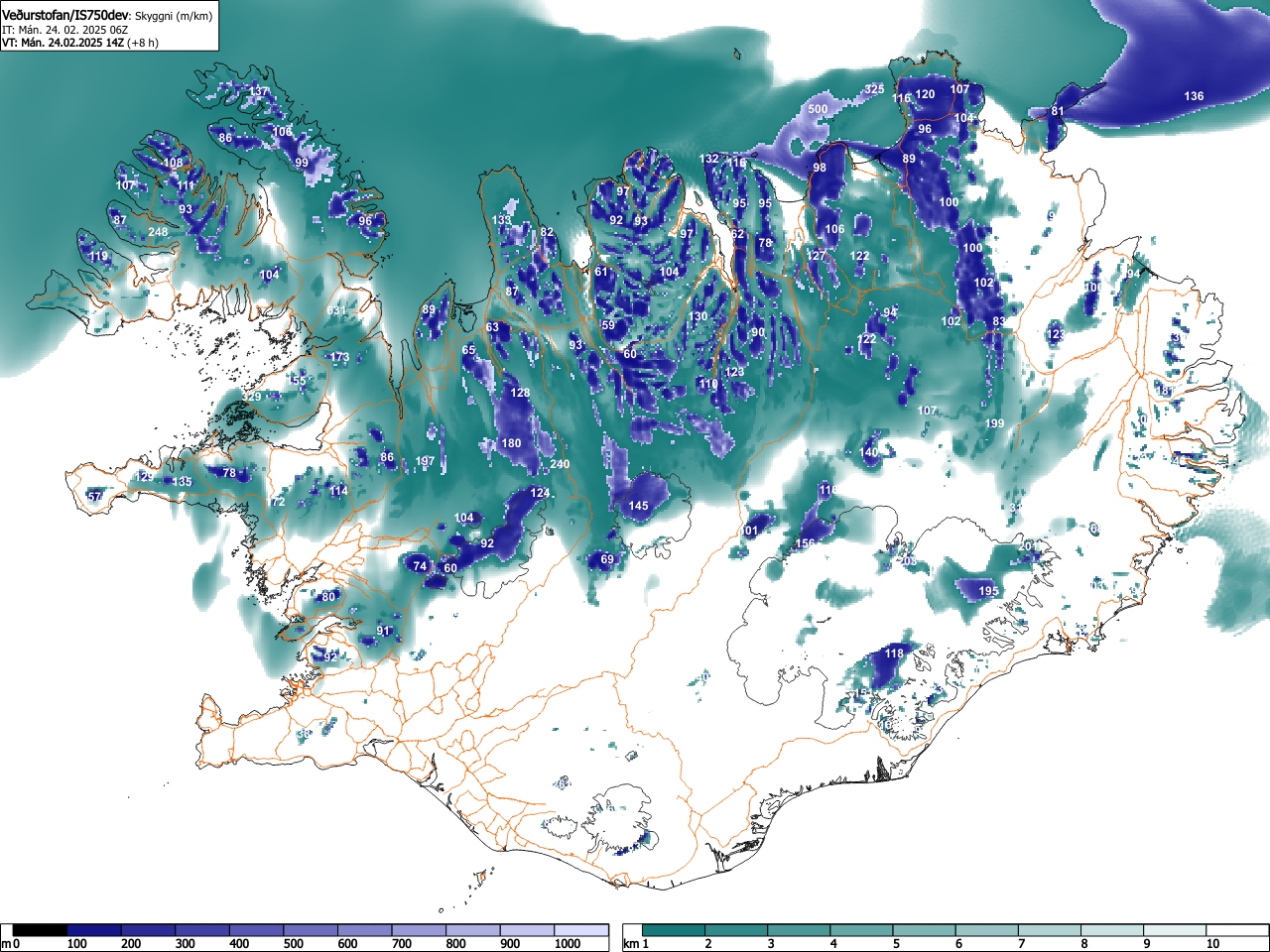The image size is (1270, 952).
Task: Click the 114 visibility value label
Action: tap(339, 491)
